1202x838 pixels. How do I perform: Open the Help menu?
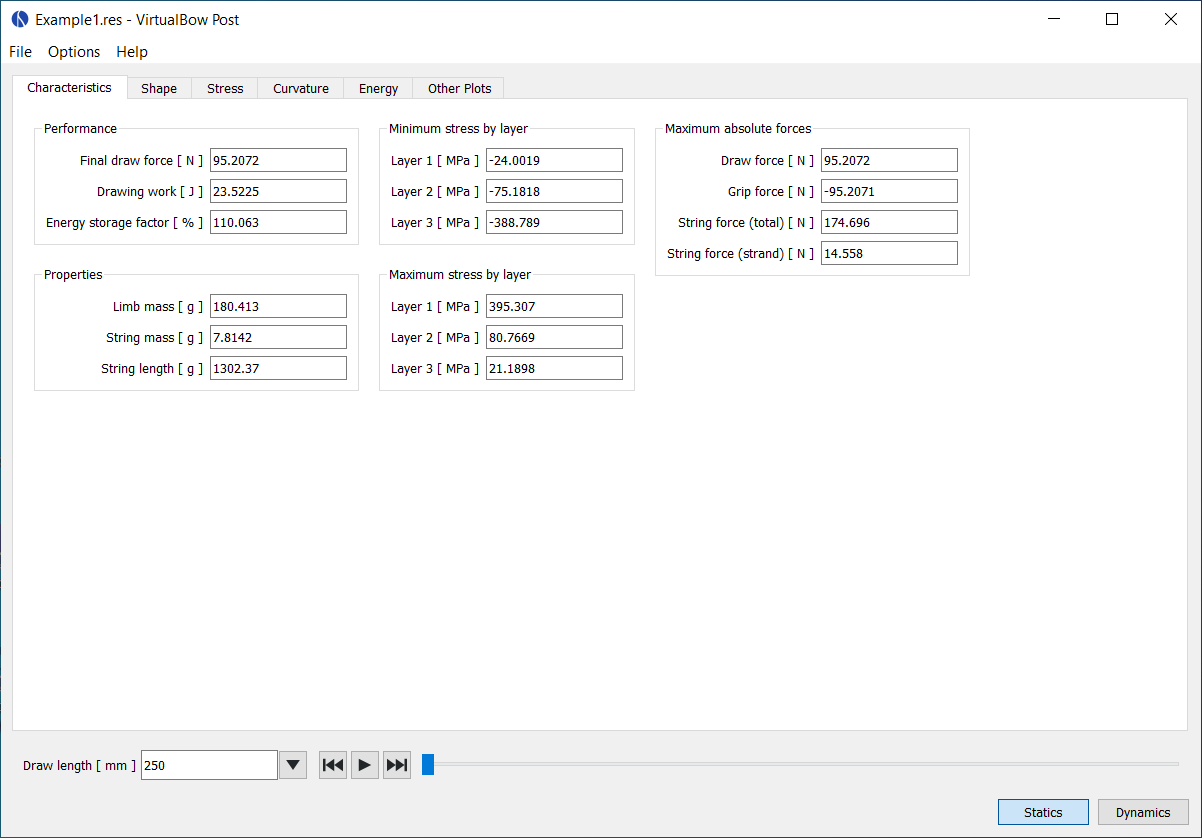click(x=132, y=51)
